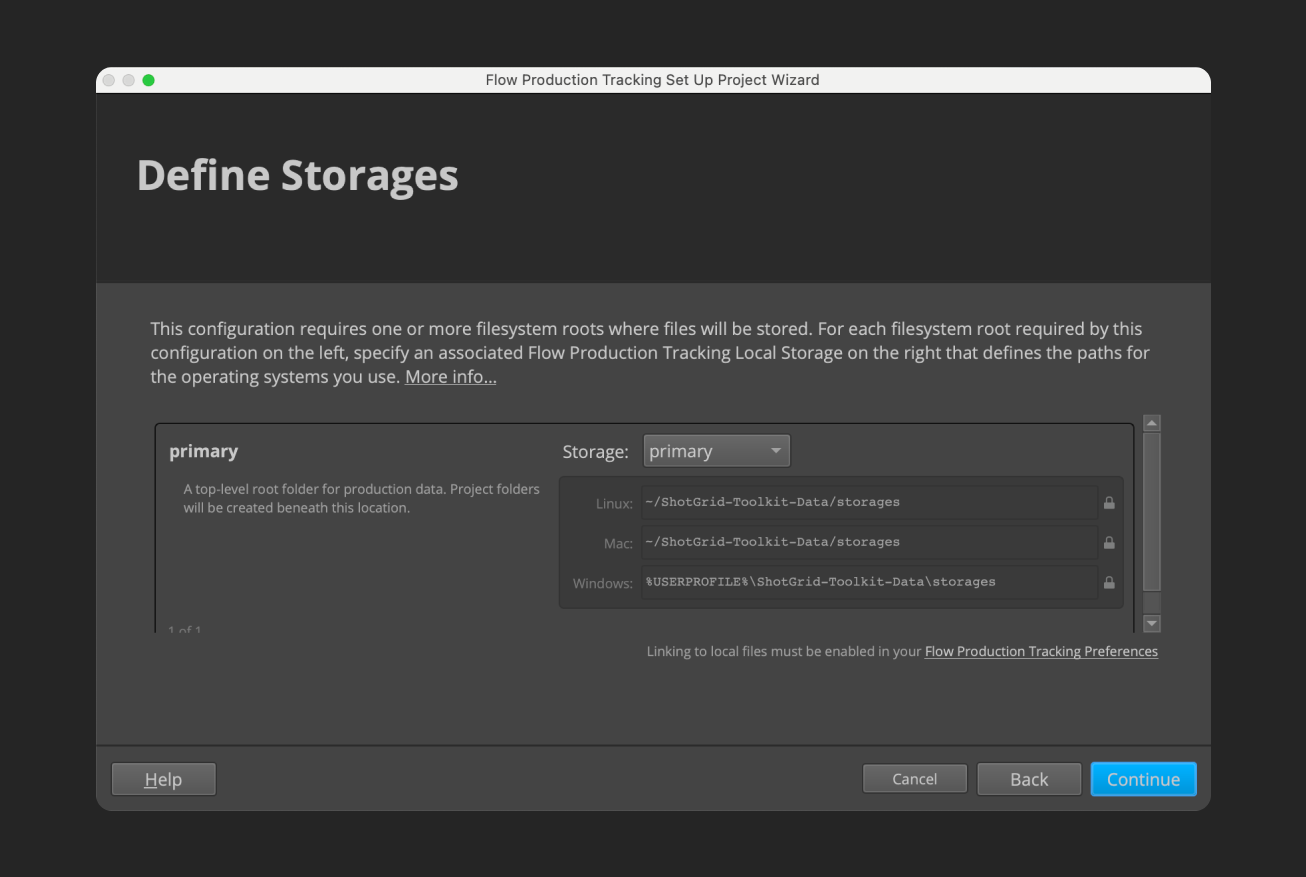Click the lock icon beside the Linux path
The image size is (1306, 877).
pos(1109,503)
